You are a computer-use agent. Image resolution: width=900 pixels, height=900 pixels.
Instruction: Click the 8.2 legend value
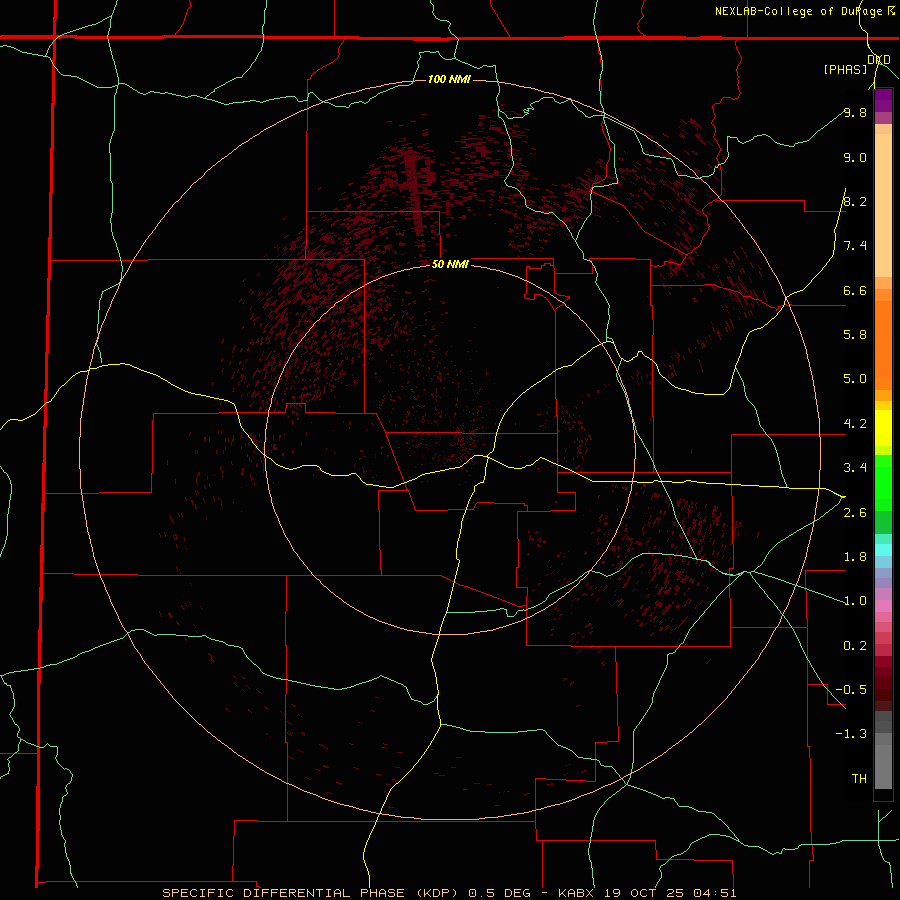coord(855,201)
